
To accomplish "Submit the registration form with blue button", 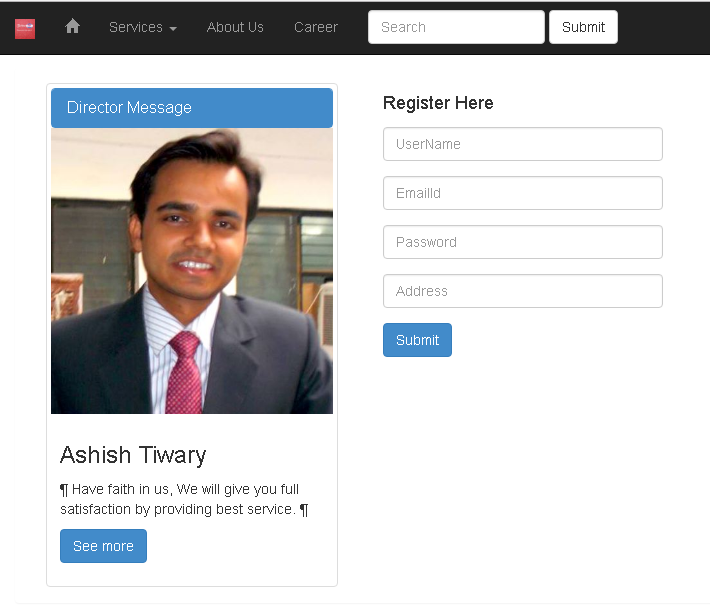I will coord(417,340).
